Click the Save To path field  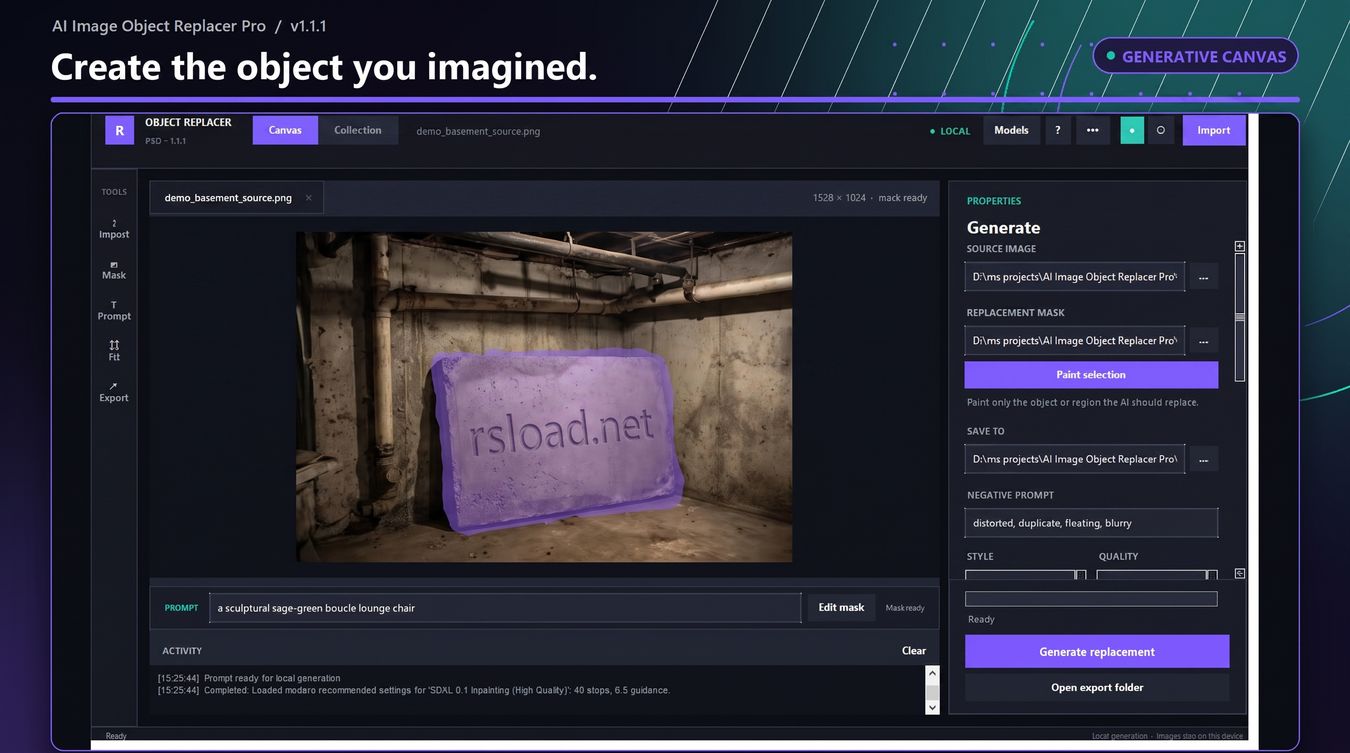pyautogui.click(x=1075, y=460)
